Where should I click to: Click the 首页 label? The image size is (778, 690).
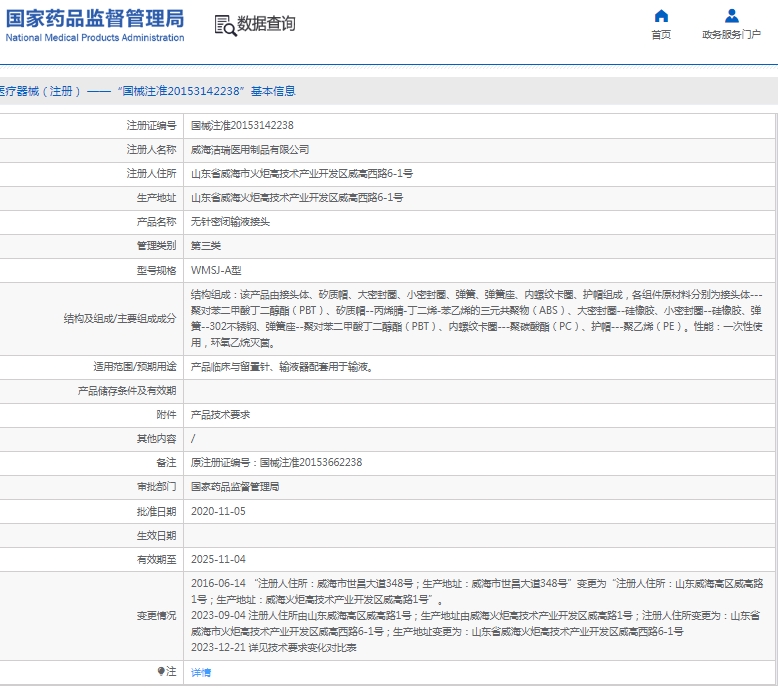(661, 34)
